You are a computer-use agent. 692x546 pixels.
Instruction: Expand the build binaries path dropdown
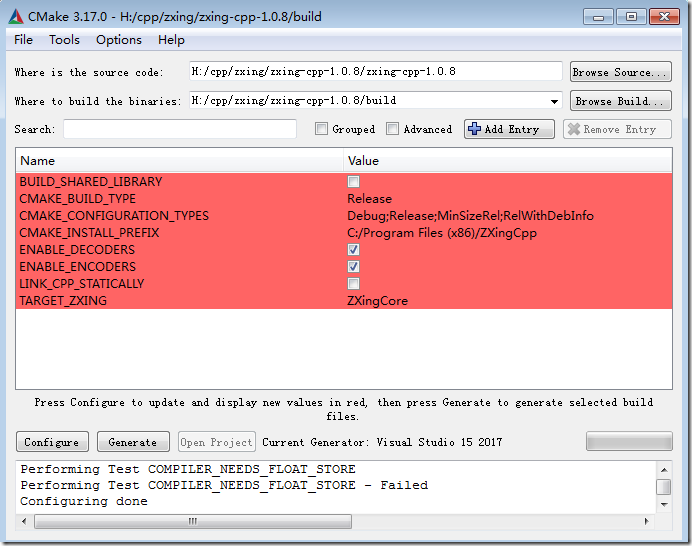554,102
